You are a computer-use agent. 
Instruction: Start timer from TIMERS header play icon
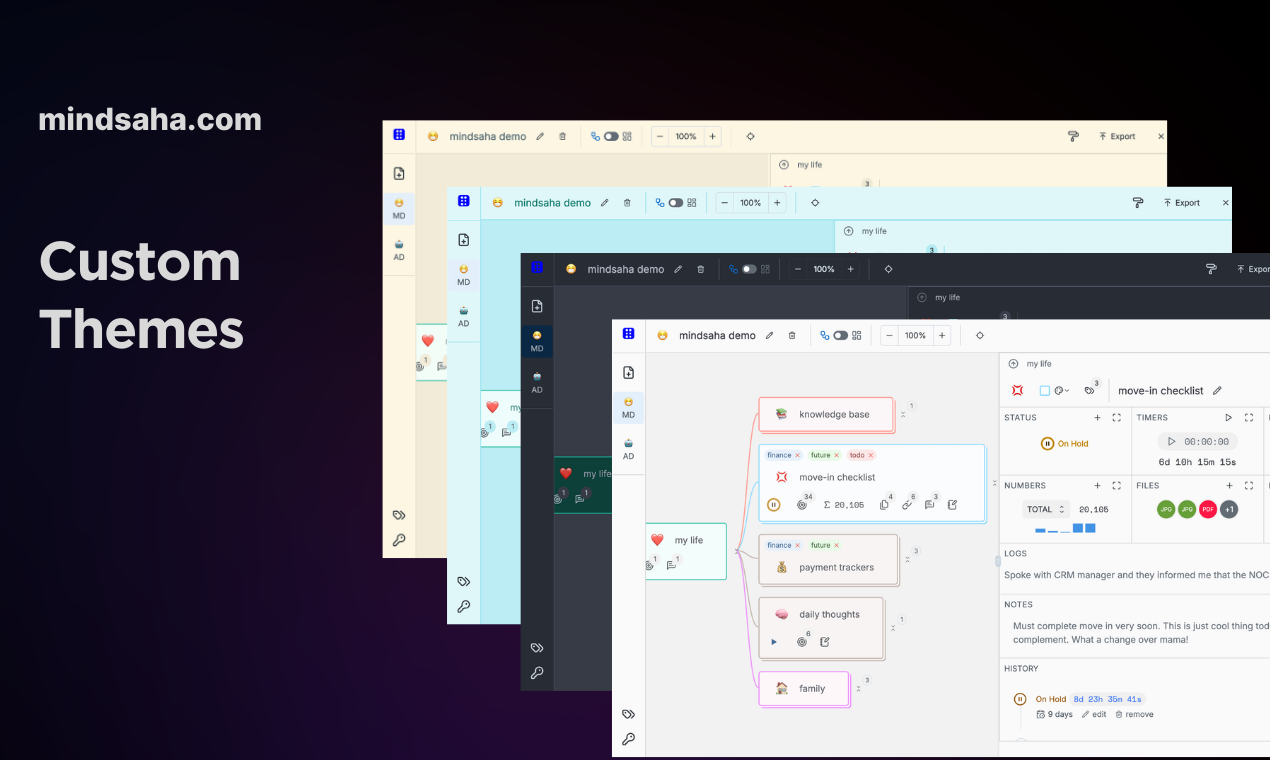[x=1229, y=417]
